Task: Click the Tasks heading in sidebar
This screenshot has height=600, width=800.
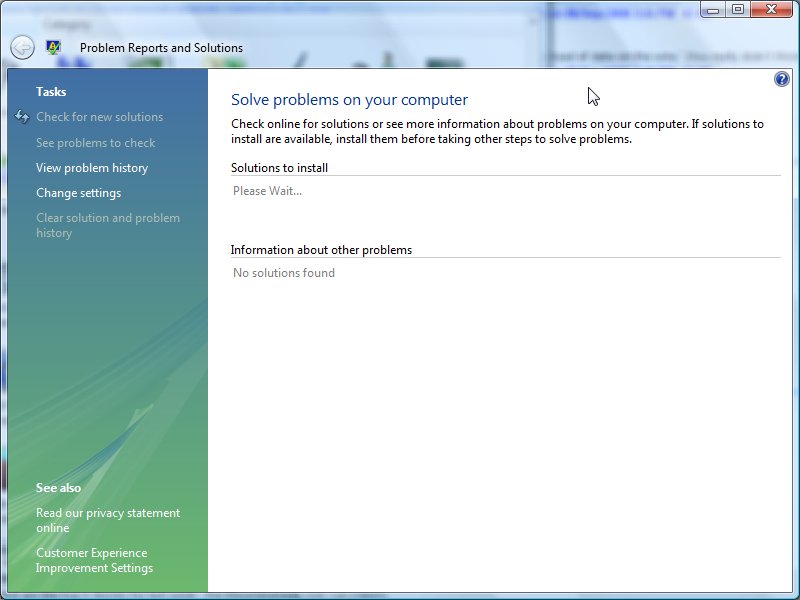Action: [51, 92]
